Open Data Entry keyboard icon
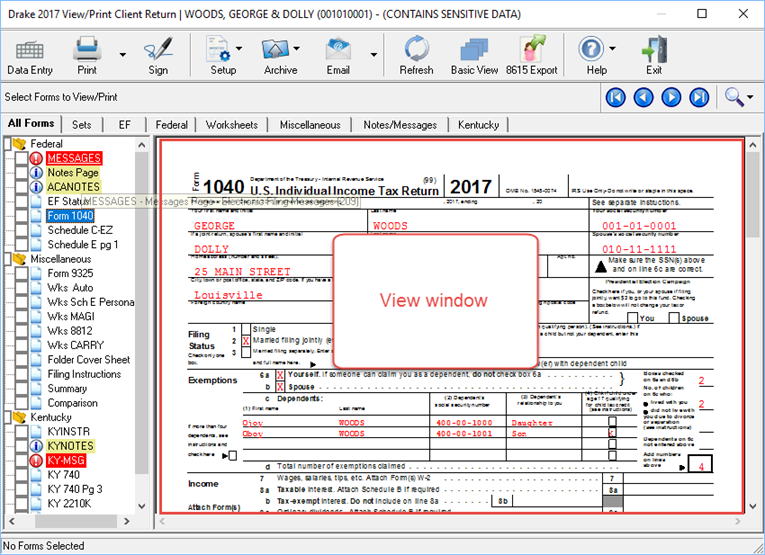 30,49
